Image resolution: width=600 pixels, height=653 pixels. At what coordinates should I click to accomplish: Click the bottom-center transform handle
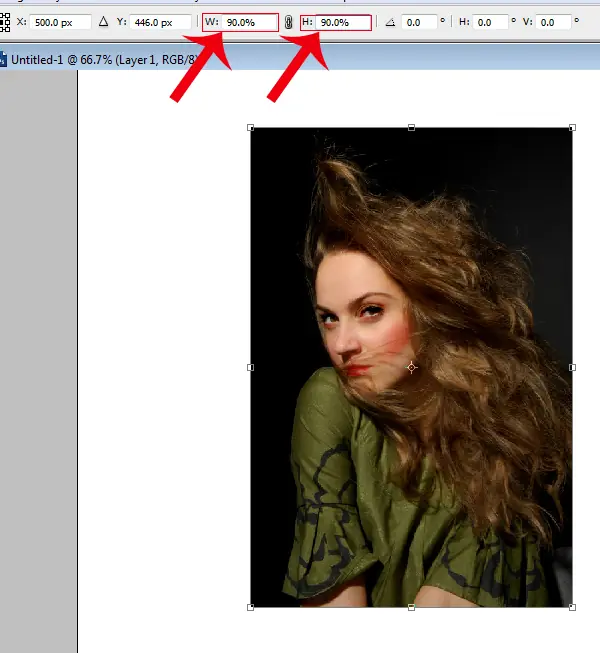411,607
